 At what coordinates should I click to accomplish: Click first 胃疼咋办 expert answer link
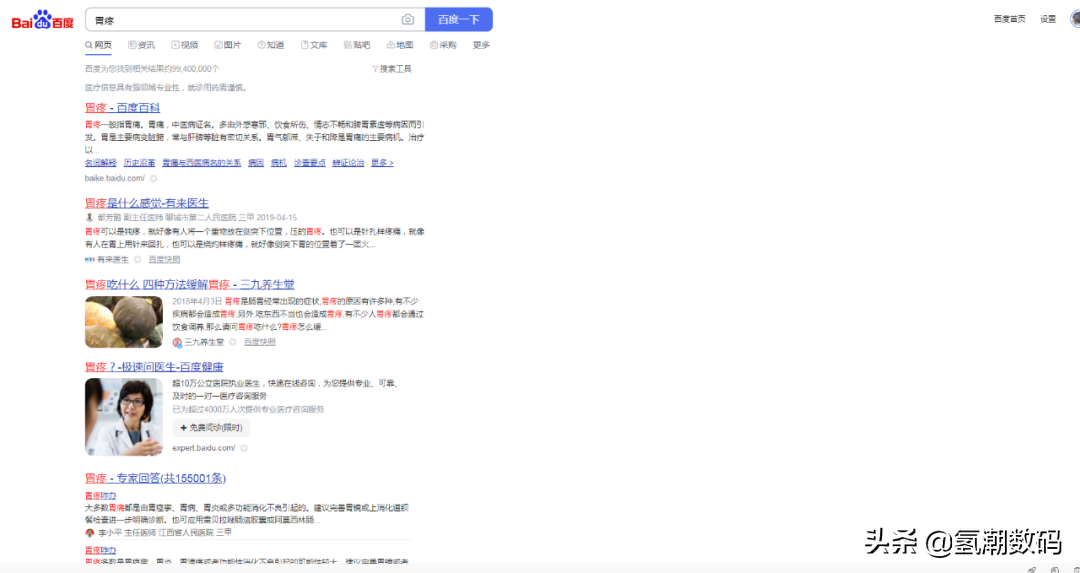tap(101, 496)
